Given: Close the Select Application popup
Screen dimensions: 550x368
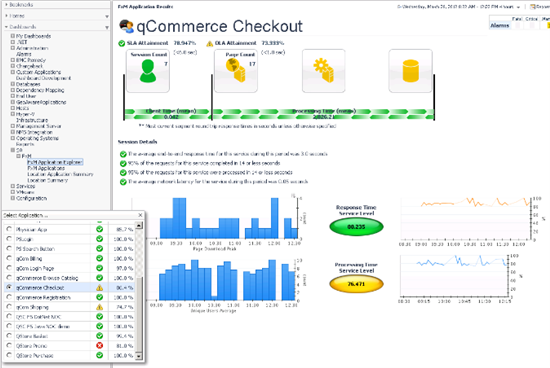Looking at the screenshot, I should (x=140, y=215).
